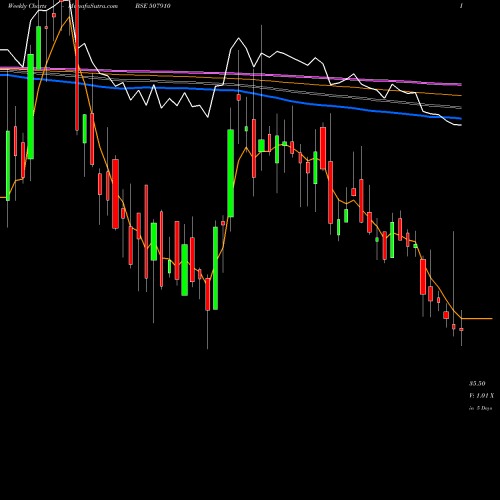Click the "Weekly Charts" title text
500x500 pixels.
tap(27, 6)
